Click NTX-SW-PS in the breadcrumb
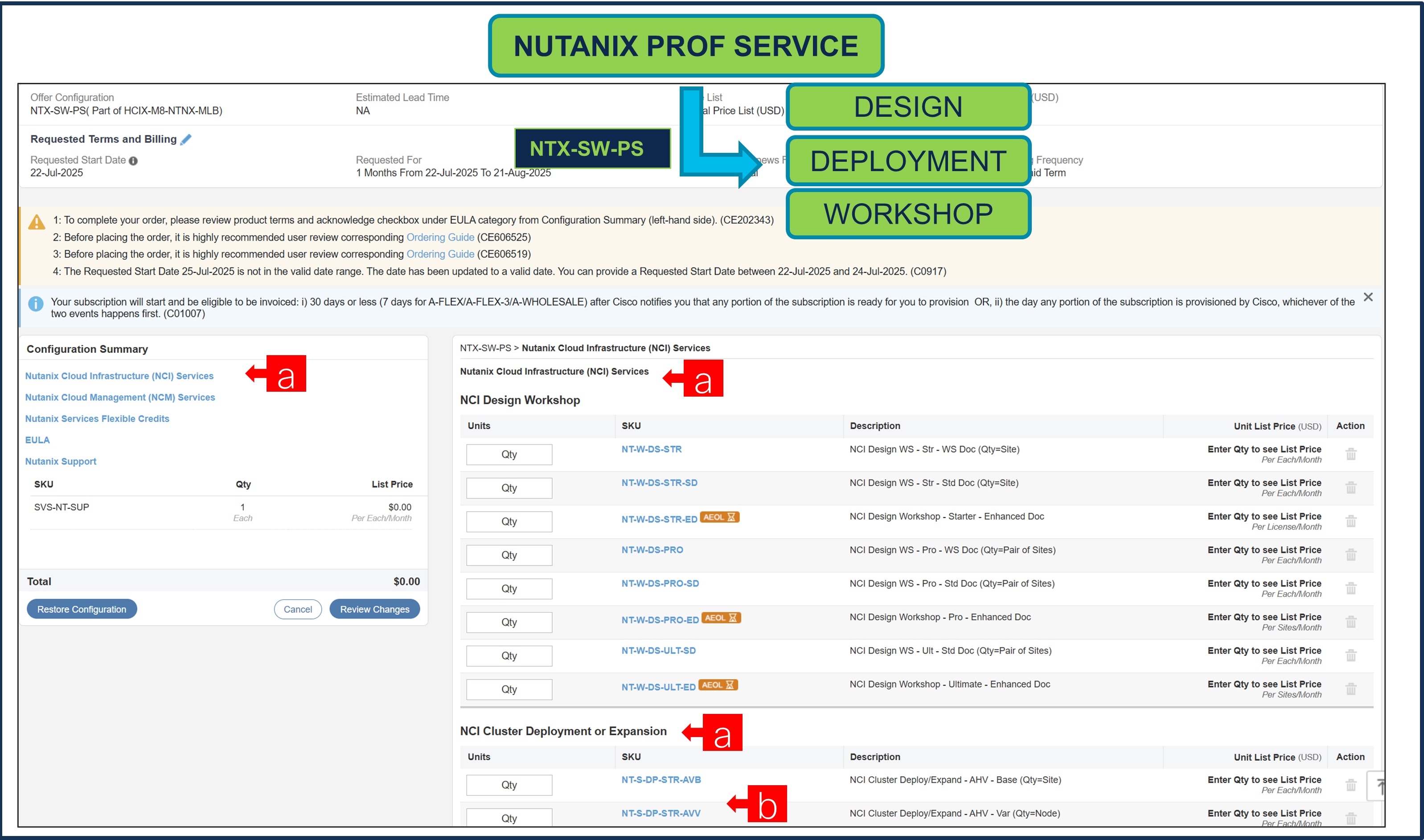 485,348
